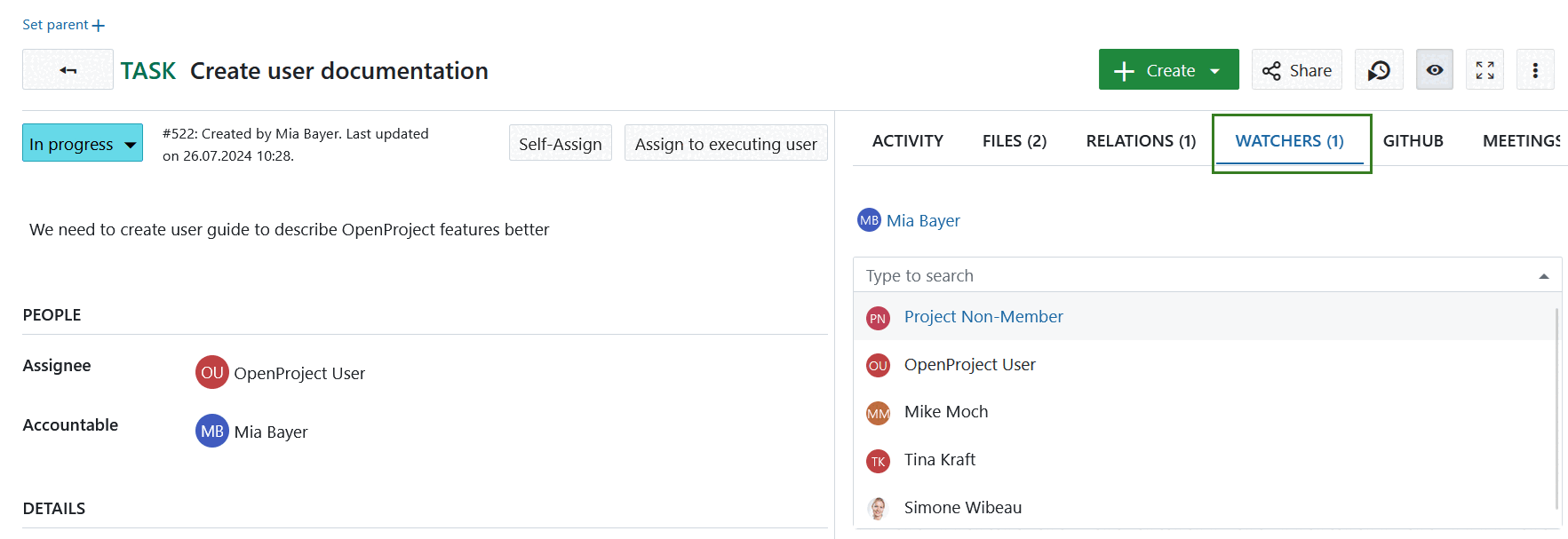Click the Type to search field
Image resolution: width=1568 pixels, height=539 pixels.
1190,276
